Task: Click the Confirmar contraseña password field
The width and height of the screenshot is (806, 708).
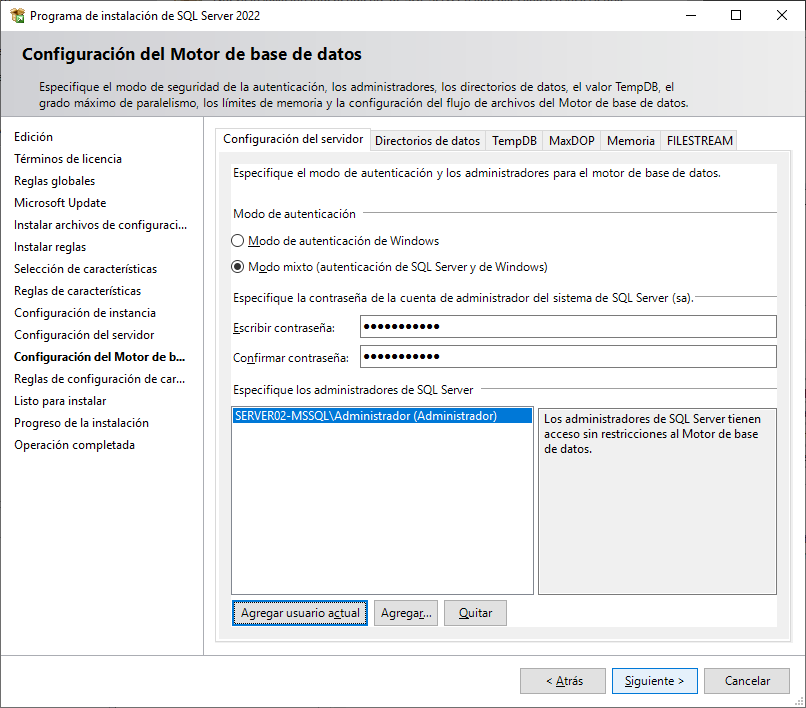Action: click(568, 356)
